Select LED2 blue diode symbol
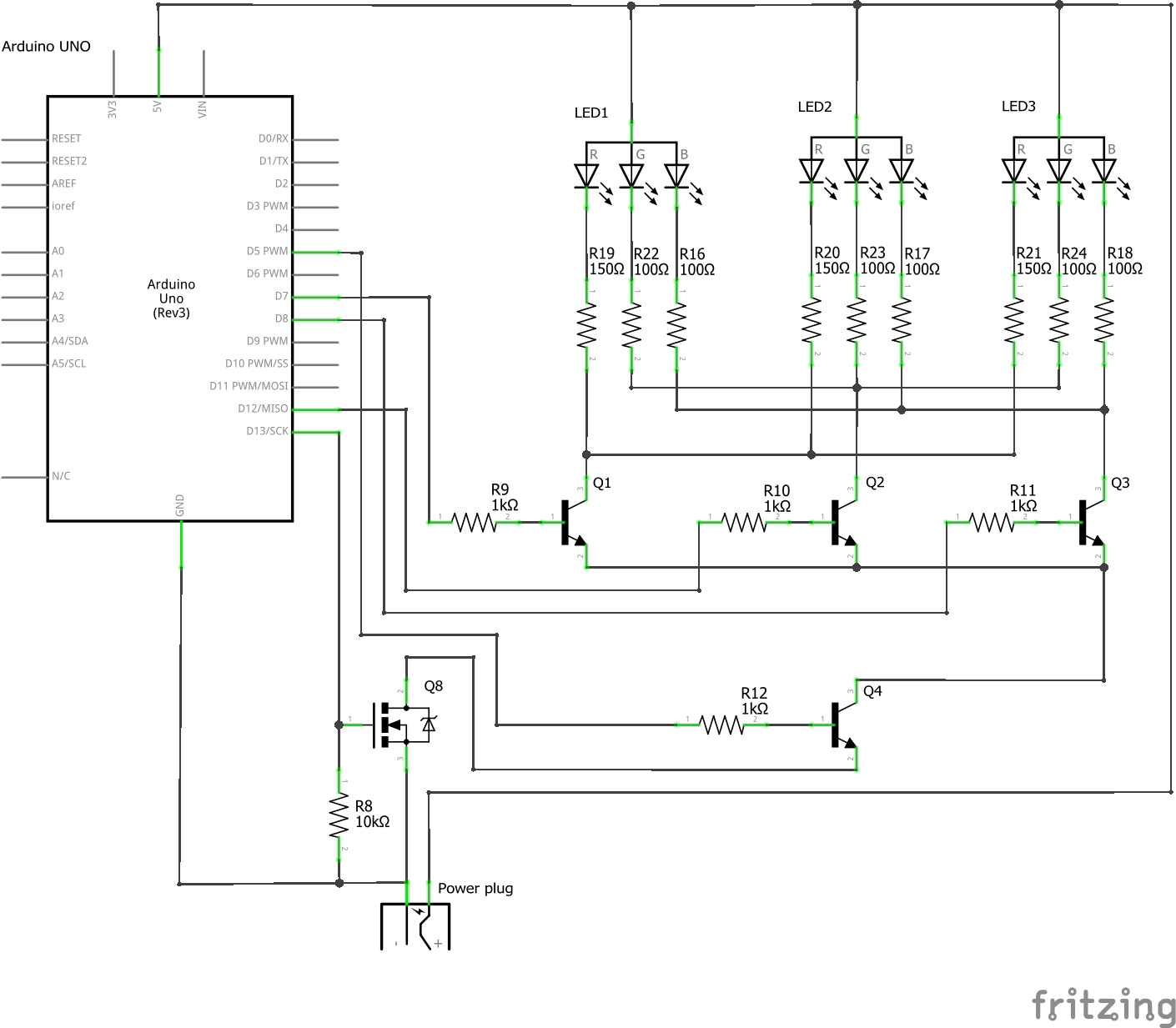This screenshot has width=1176, height=1028. coord(902,171)
